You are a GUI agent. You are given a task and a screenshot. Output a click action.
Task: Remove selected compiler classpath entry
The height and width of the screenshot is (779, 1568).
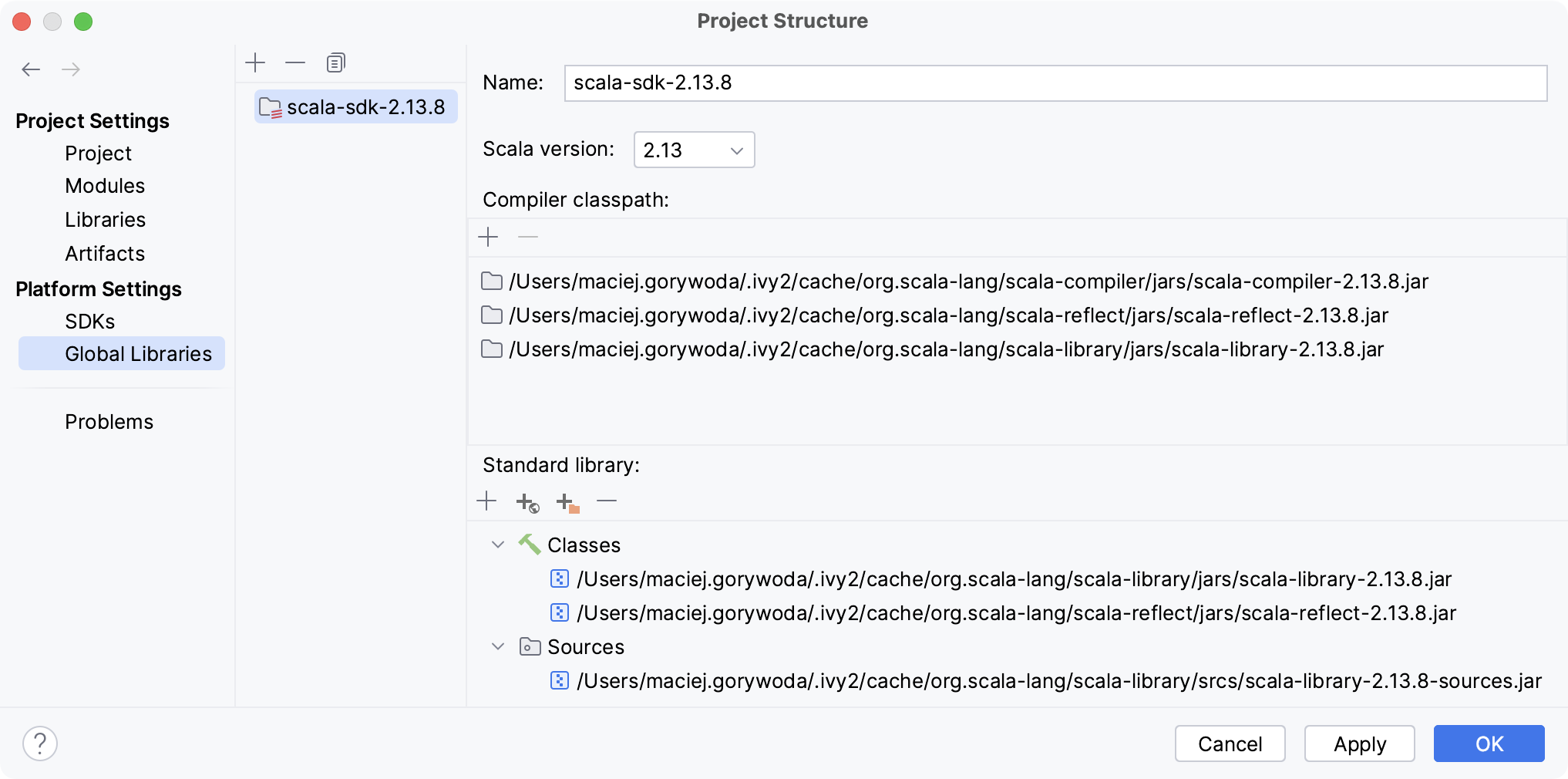tap(528, 237)
